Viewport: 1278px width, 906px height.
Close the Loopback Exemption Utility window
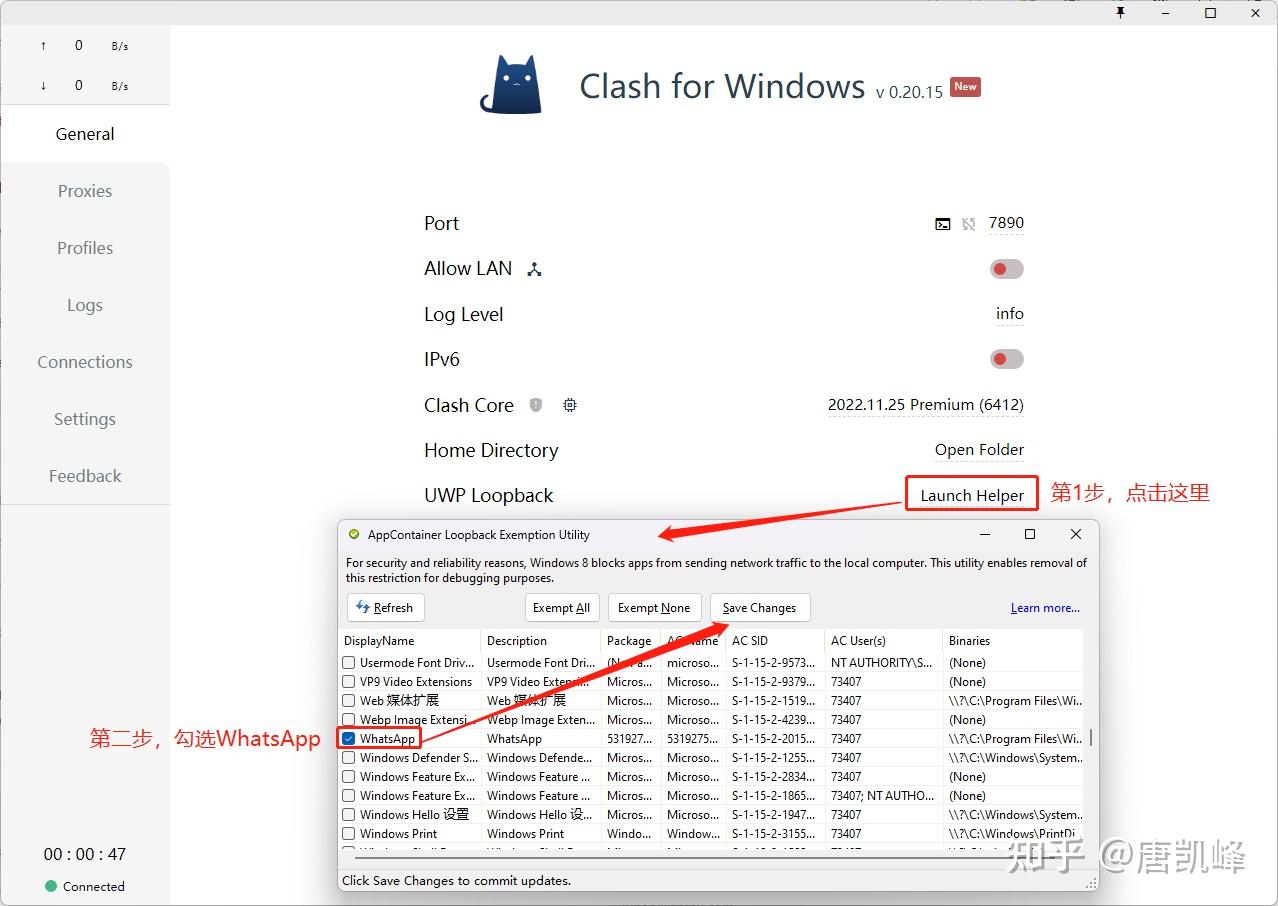pyautogui.click(x=1076, y=535)
